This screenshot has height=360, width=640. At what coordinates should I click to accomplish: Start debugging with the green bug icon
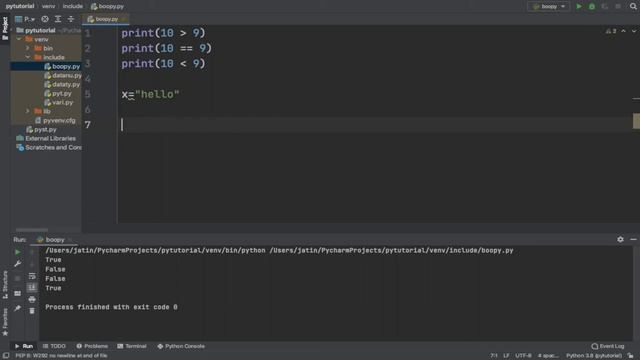pyautogui.click(x=592, y=7)
